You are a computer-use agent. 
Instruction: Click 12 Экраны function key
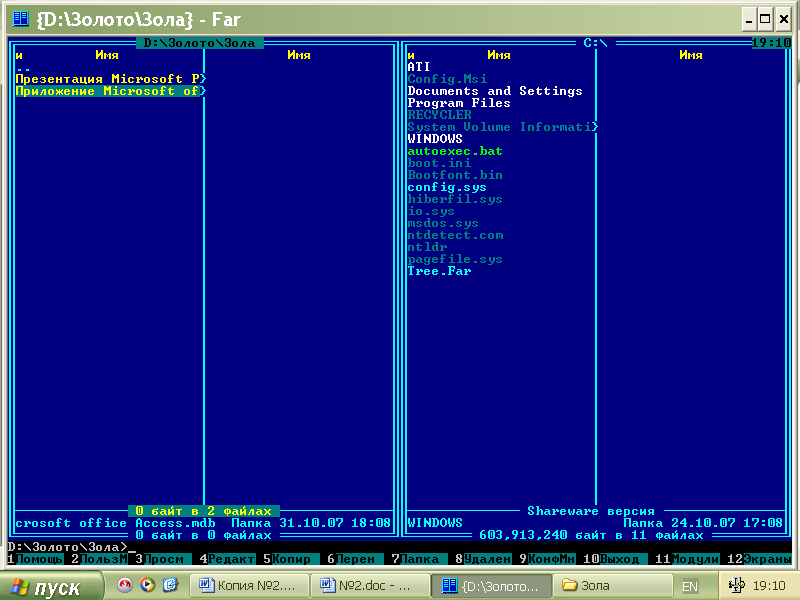[x=760, y=559]
